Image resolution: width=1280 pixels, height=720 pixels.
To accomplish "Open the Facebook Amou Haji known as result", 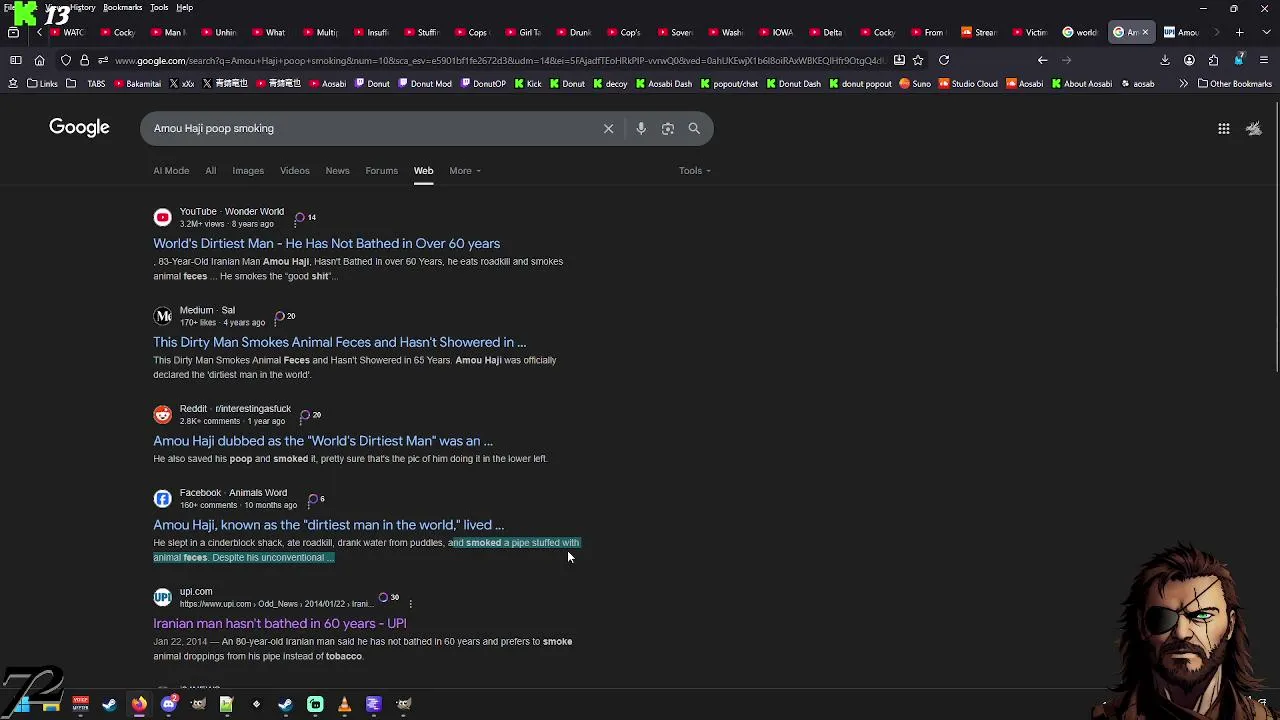I will click(328, 525).
